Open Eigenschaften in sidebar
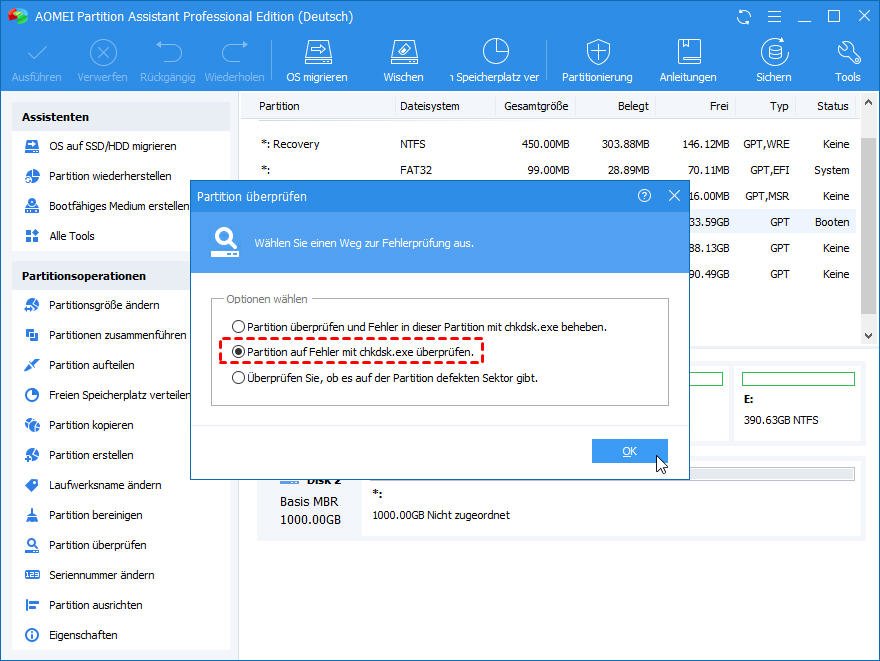The height and width of the screenshot is (661, 880). 71,635
